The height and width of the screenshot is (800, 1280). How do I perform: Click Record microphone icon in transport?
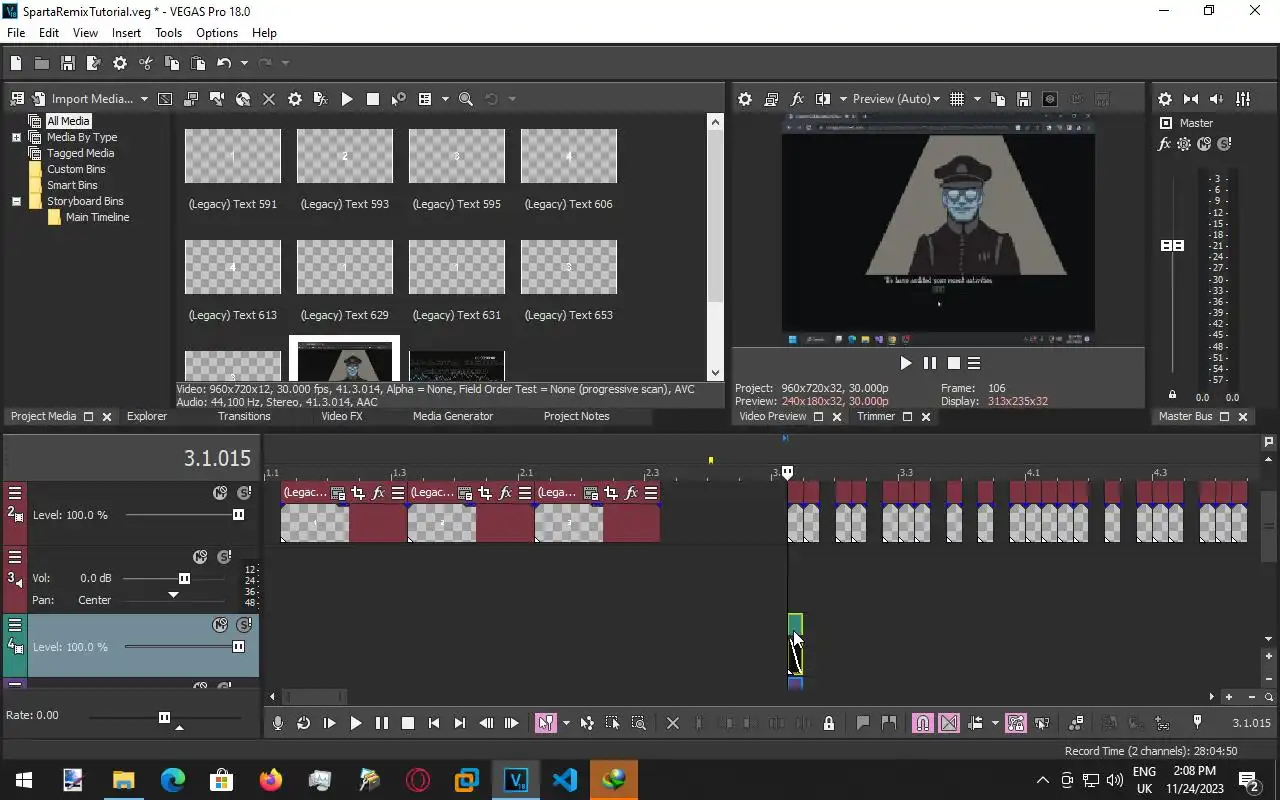click(278, 723)
